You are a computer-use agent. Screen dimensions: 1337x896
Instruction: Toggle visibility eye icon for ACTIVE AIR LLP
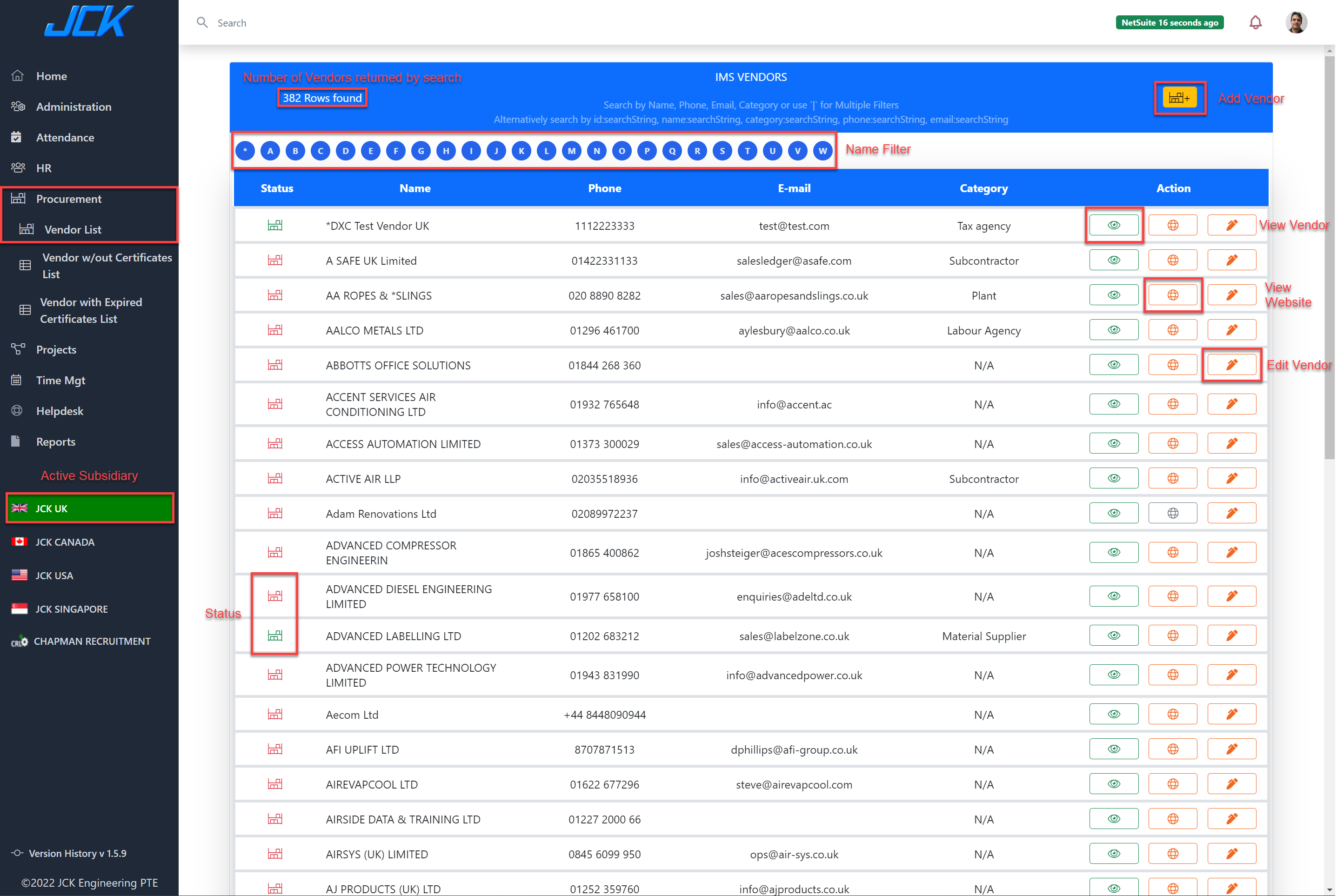pyautogui.click(x=1113, y=478)
